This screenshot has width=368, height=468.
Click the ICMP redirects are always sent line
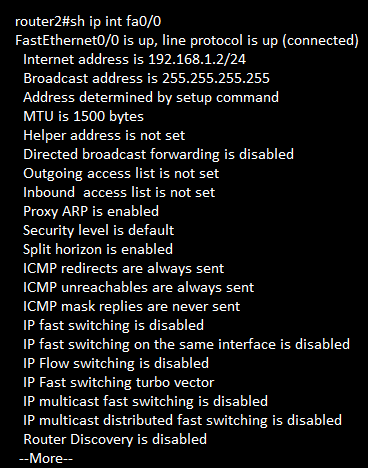[x=124, y=269]
